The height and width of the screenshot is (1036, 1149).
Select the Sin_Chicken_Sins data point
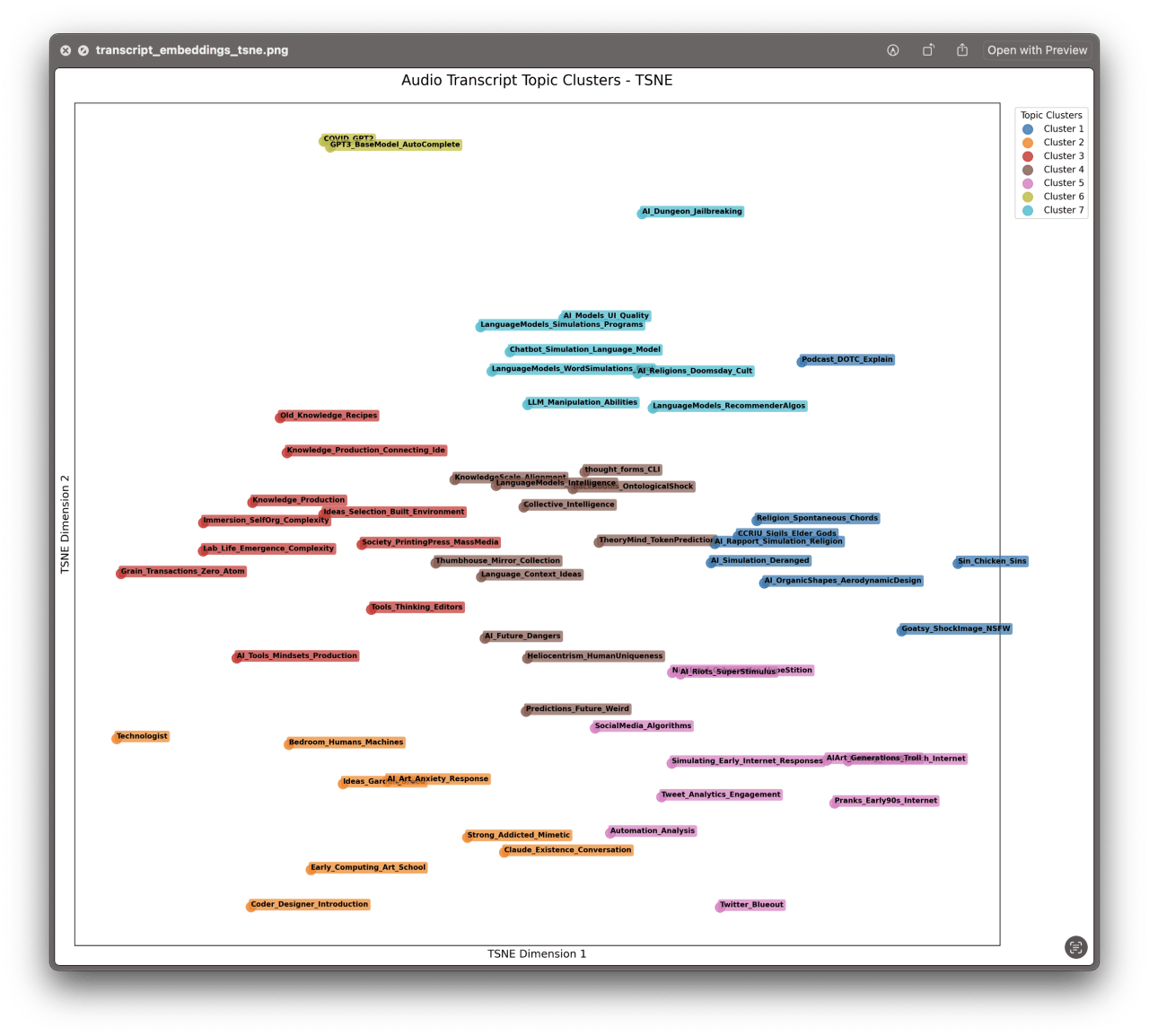click(991, 561)
